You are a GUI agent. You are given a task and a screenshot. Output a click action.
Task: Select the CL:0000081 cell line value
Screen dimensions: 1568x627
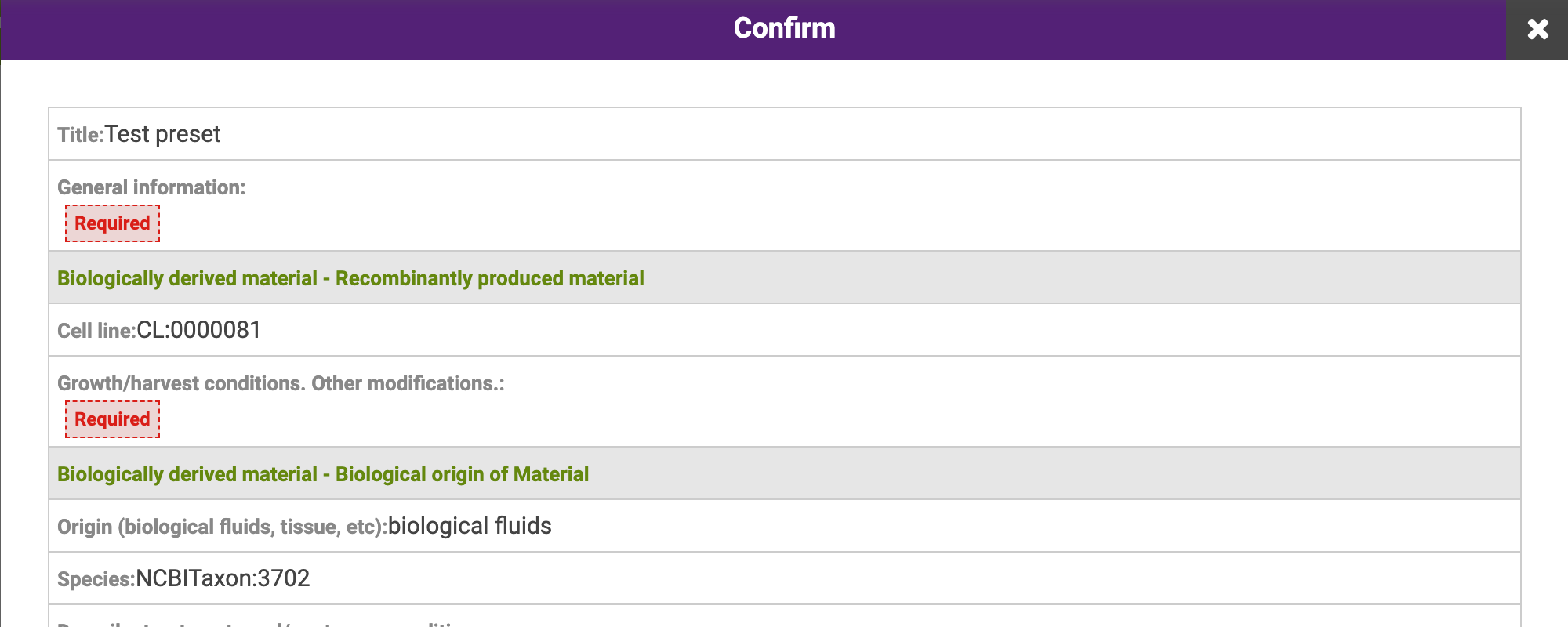point(198,330)
